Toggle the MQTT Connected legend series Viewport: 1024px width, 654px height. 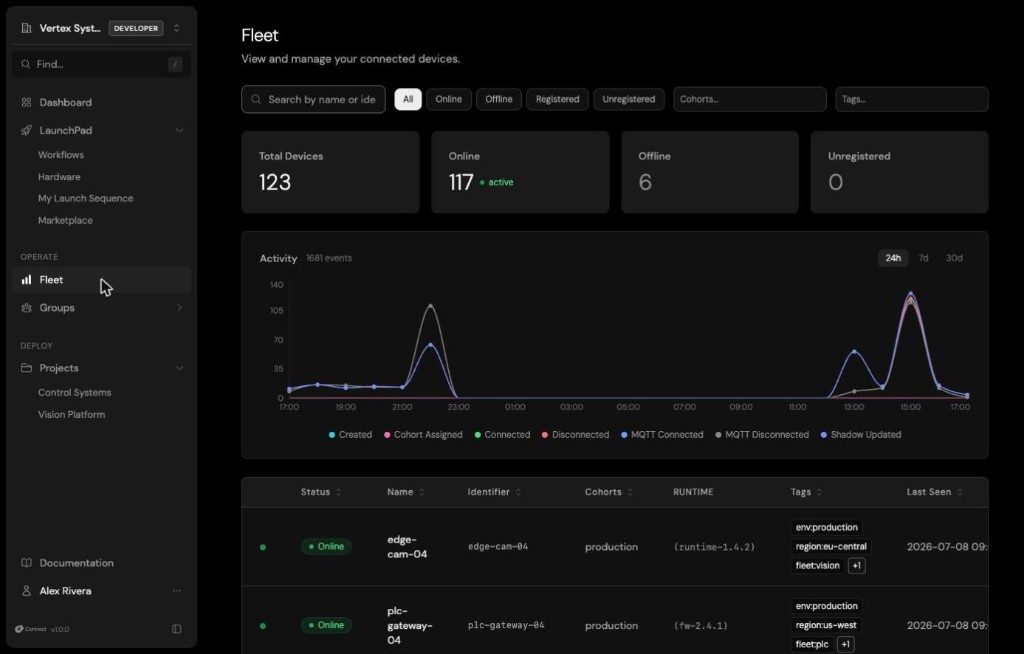[x=662, y=434]
